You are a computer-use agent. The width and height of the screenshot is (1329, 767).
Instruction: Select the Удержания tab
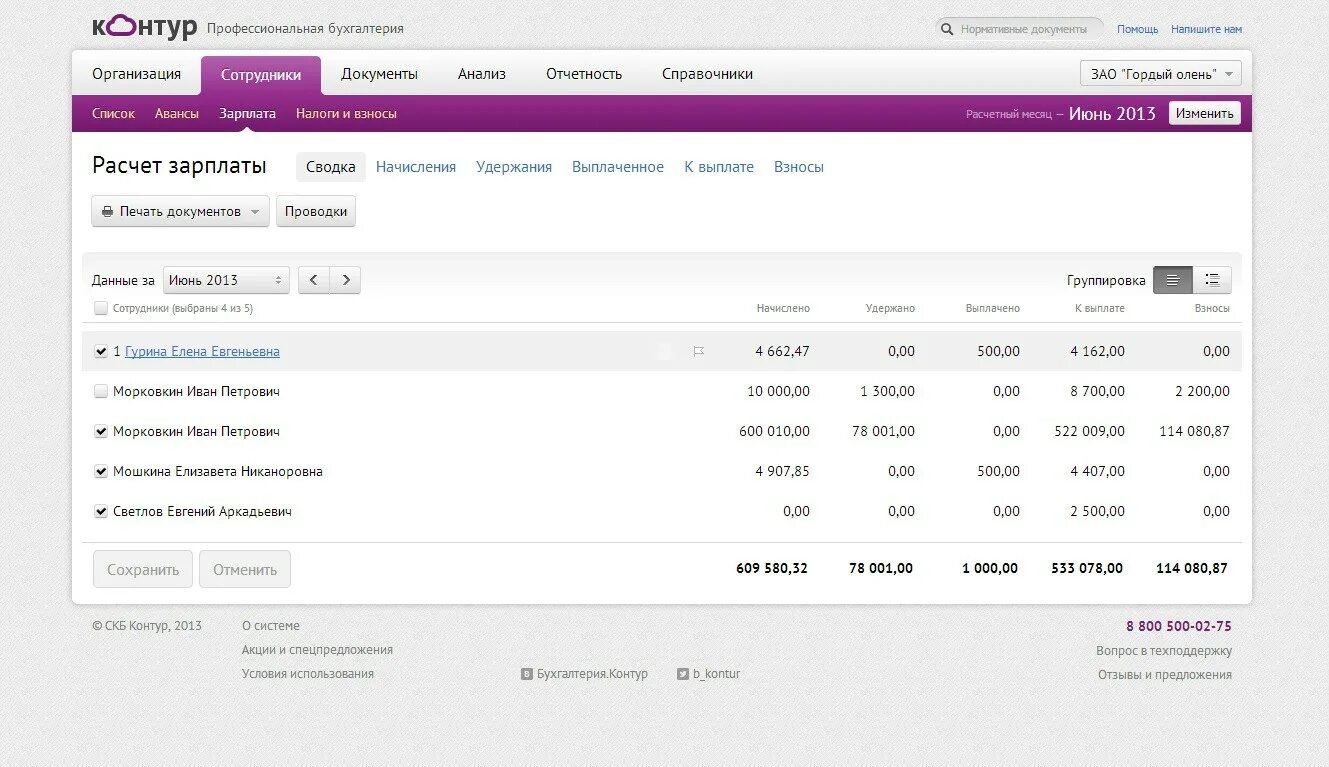(514, 167)
